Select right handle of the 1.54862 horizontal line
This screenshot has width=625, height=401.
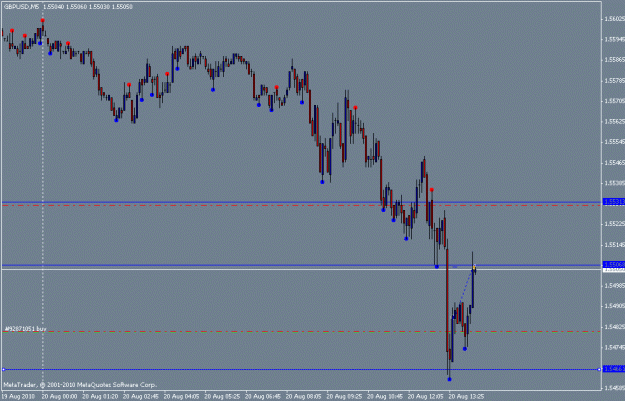point(599,370)
